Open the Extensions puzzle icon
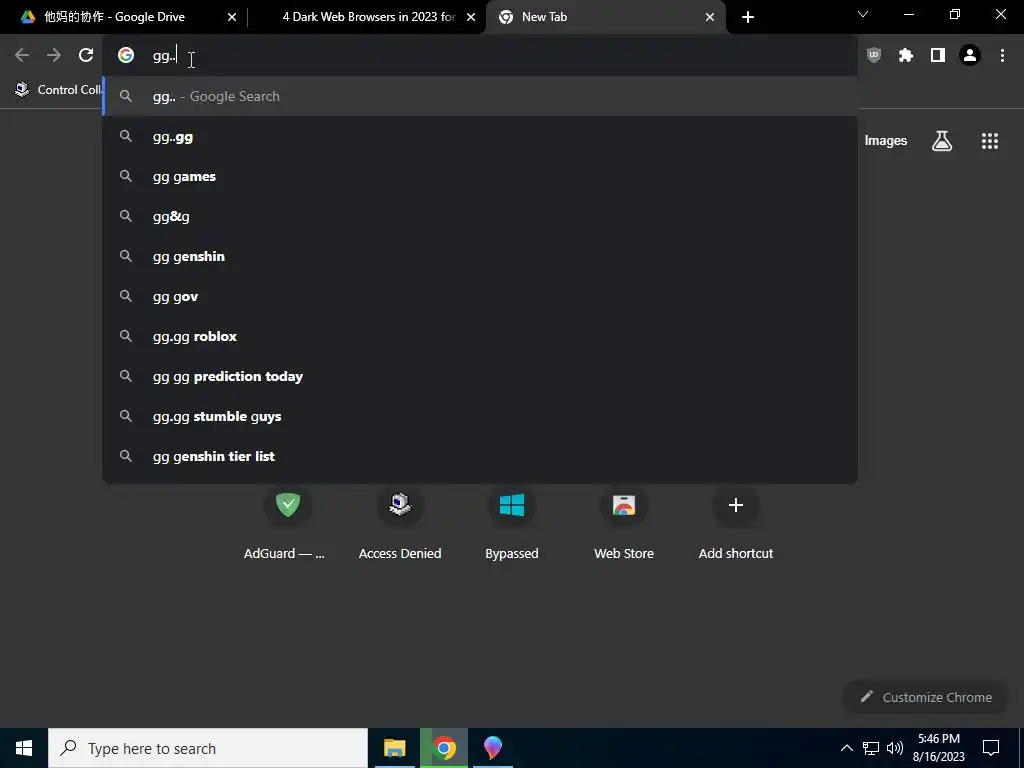The image size is (1024, 768). (905, 56)
